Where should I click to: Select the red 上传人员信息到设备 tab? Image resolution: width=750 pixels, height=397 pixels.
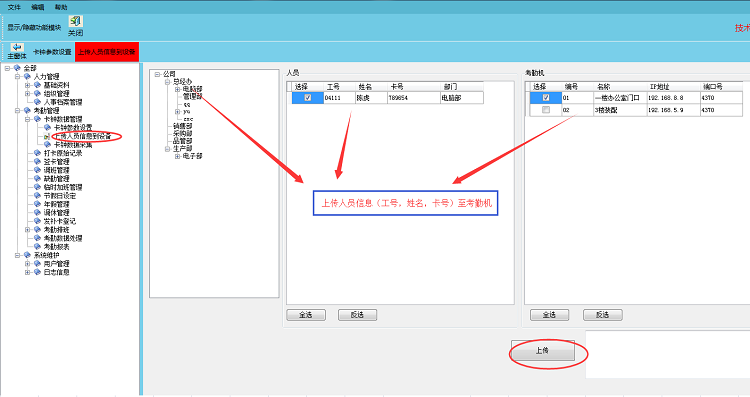click(x=107, y=52)
